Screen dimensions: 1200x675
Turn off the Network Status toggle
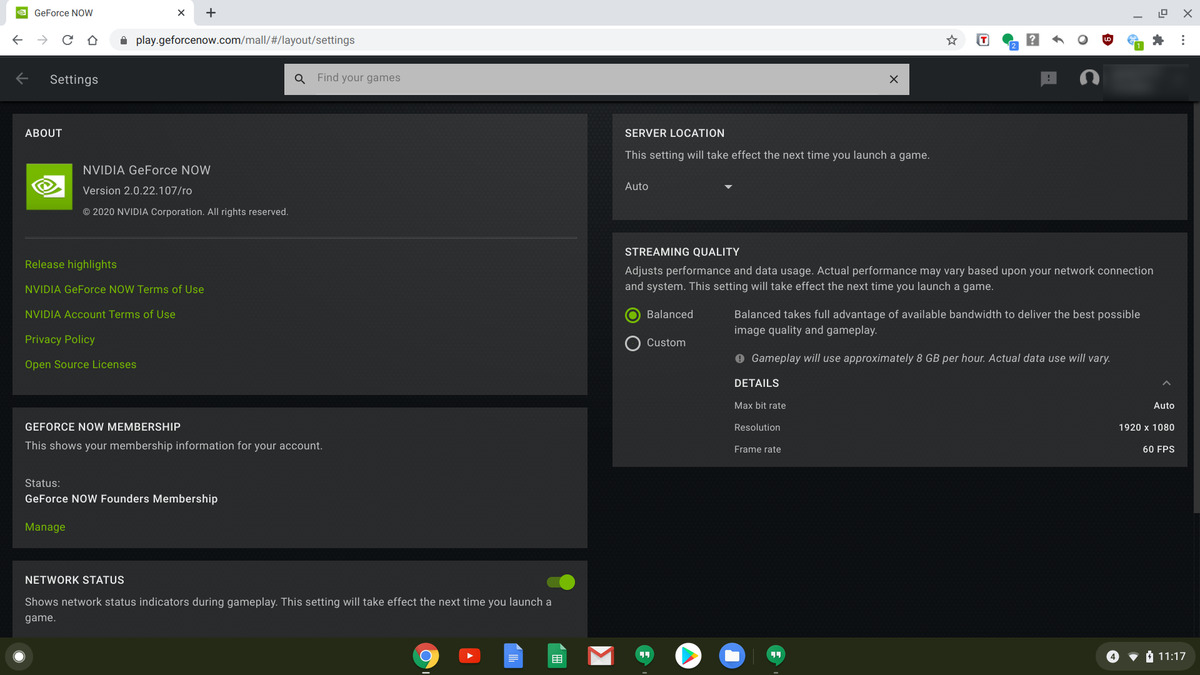coord(561,582)
